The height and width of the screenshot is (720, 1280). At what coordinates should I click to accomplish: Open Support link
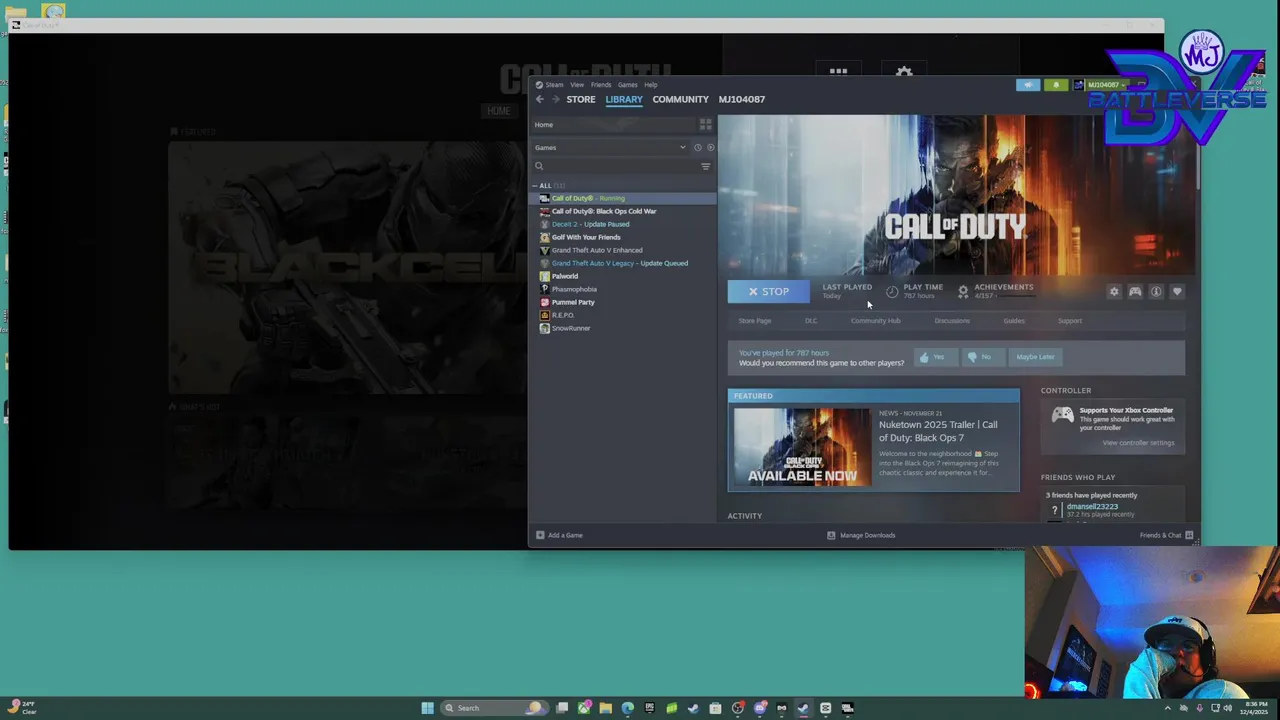1070,321
